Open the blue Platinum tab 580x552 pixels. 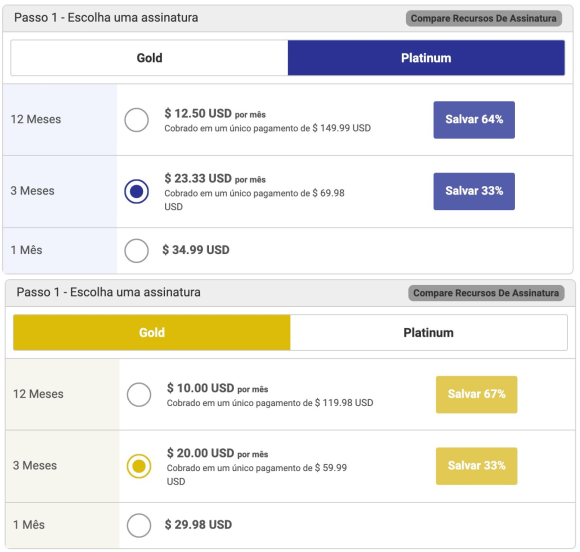pos(426,58)
